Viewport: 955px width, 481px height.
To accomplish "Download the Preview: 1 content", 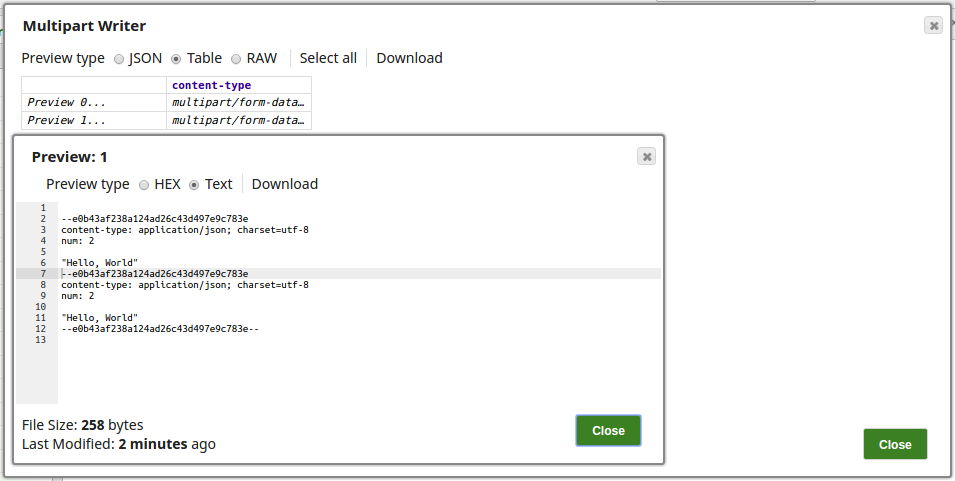I will (x=284, y=184).
